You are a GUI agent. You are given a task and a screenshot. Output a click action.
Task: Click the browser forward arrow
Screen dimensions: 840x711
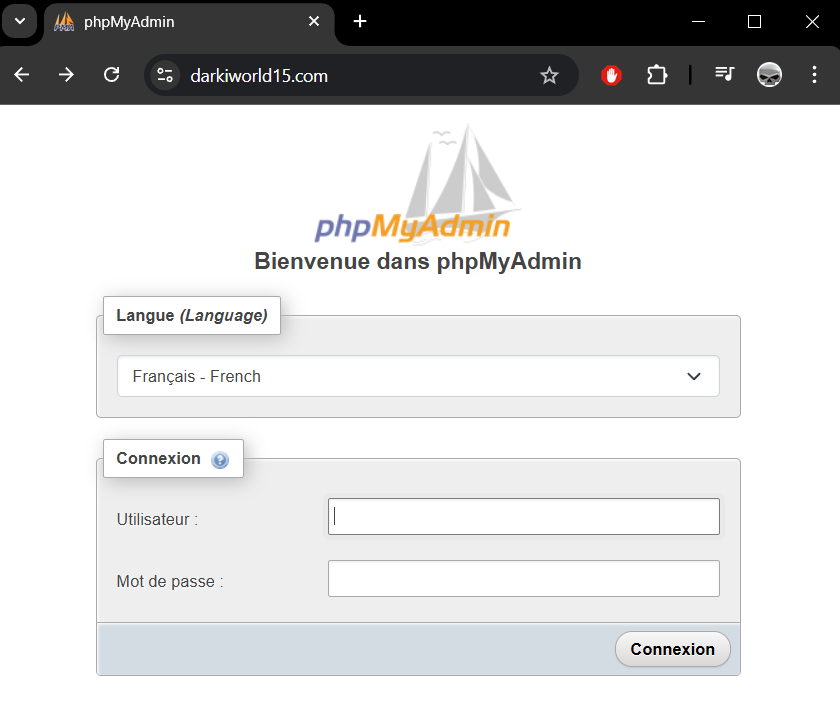[x=66, y=74]
